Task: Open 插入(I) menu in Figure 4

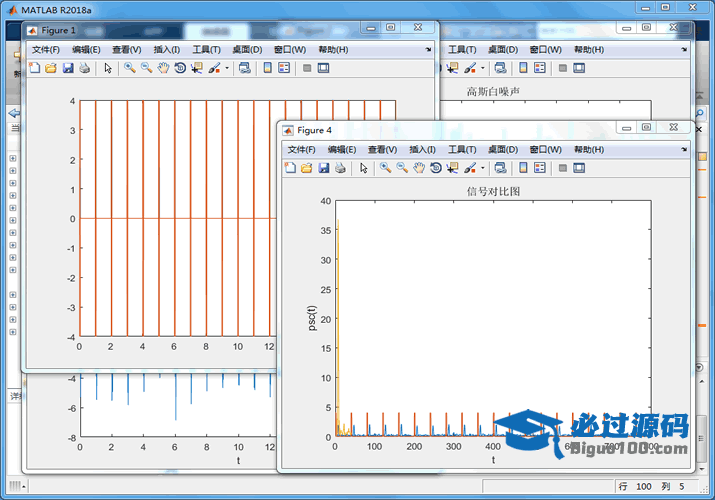Action: click(423, 149)
